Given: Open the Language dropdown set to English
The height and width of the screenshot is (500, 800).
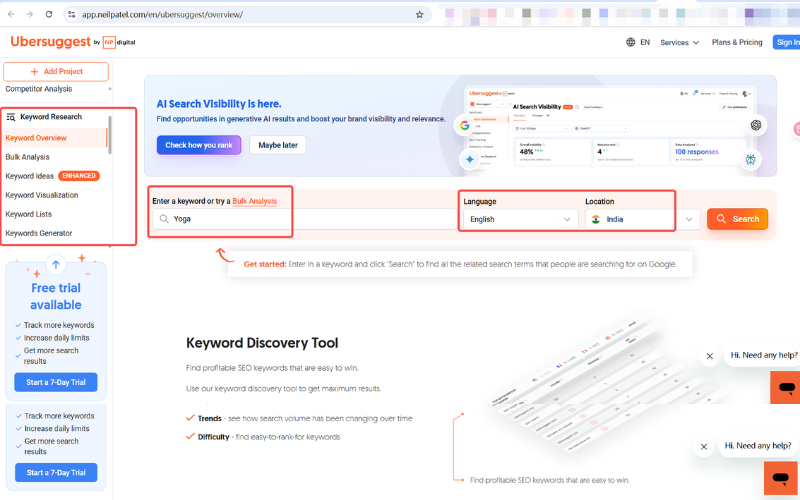Looking at the screenshot, I should [518, 218].
